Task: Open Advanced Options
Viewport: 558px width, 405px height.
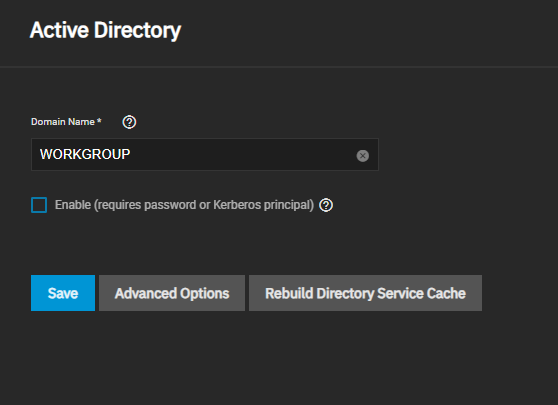Action: coord(172,293)
